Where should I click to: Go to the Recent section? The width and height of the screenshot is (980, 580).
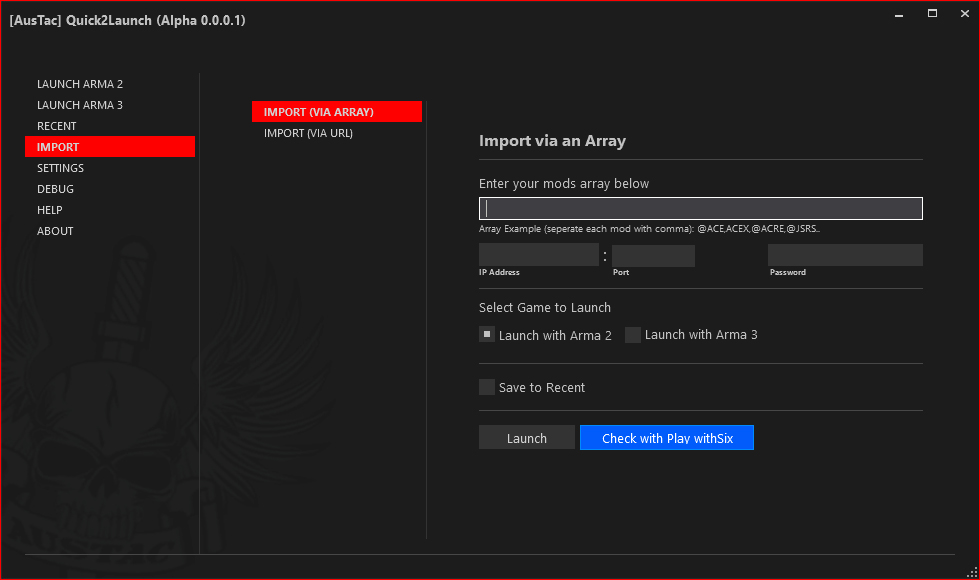pos(56,126)
